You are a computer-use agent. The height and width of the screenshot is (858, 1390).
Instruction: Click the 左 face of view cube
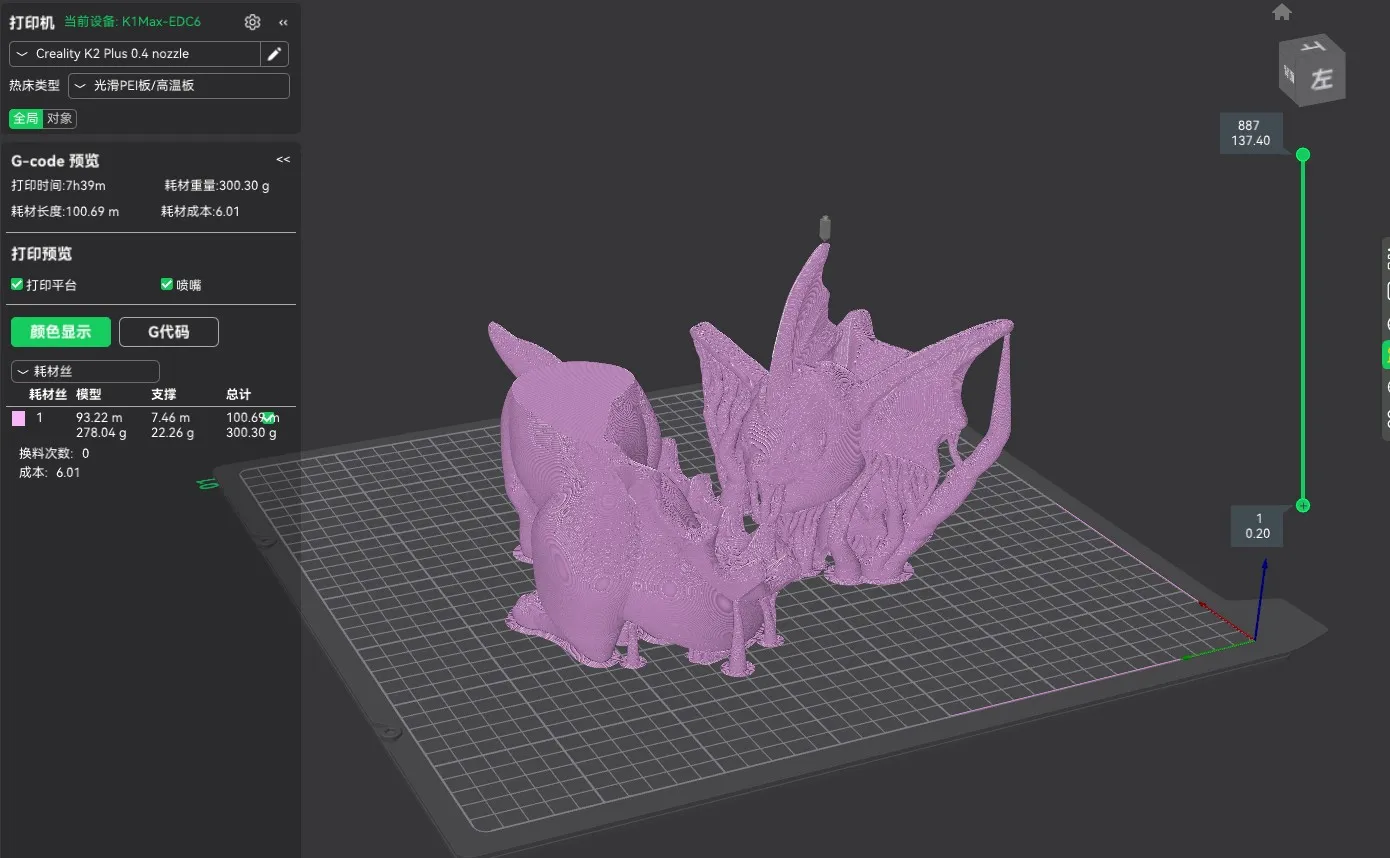coord(1321,78)
